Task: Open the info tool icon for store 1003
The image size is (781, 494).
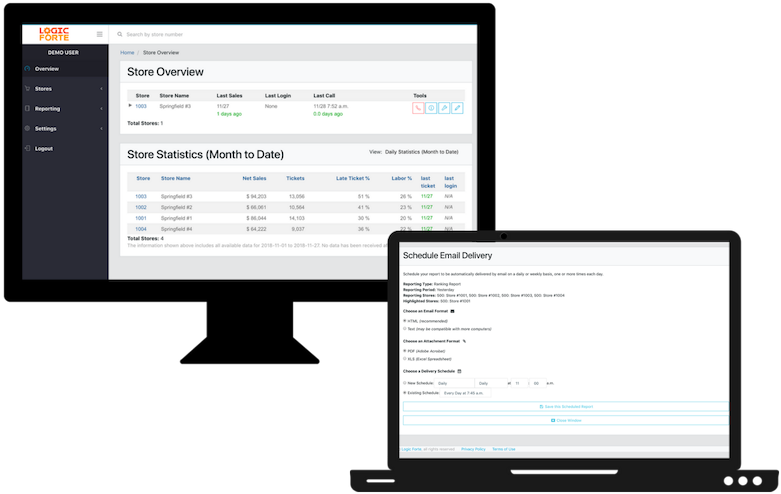Action: (x=431, y=108)
